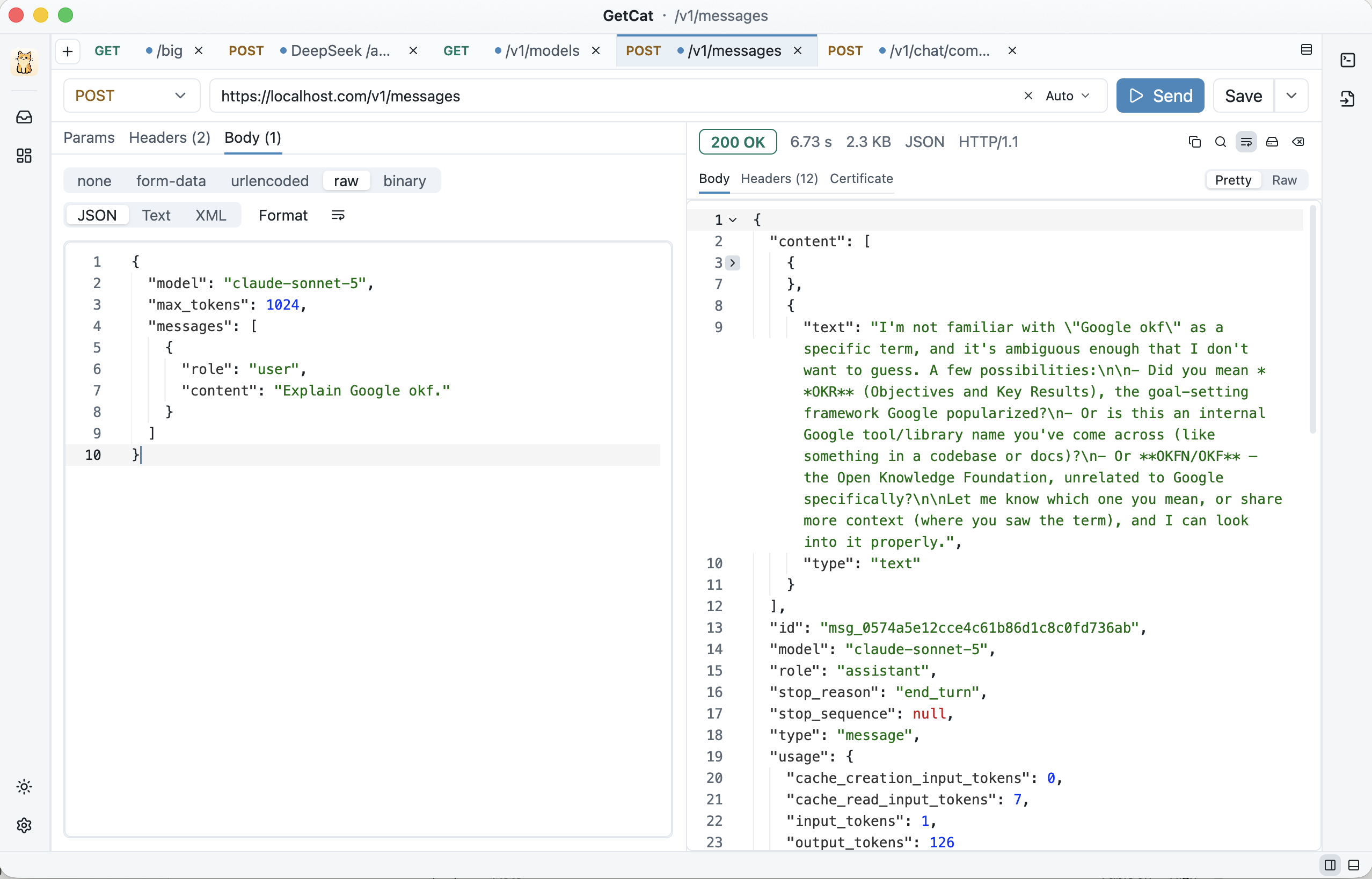
Task: Click the GetCat cat logo icon
Action: (24, 62)
